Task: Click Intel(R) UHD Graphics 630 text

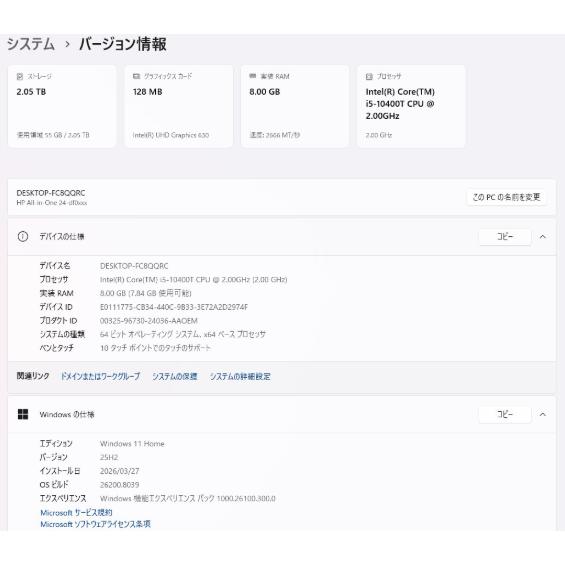Action: pyautogui.click(x=171, y=135)
